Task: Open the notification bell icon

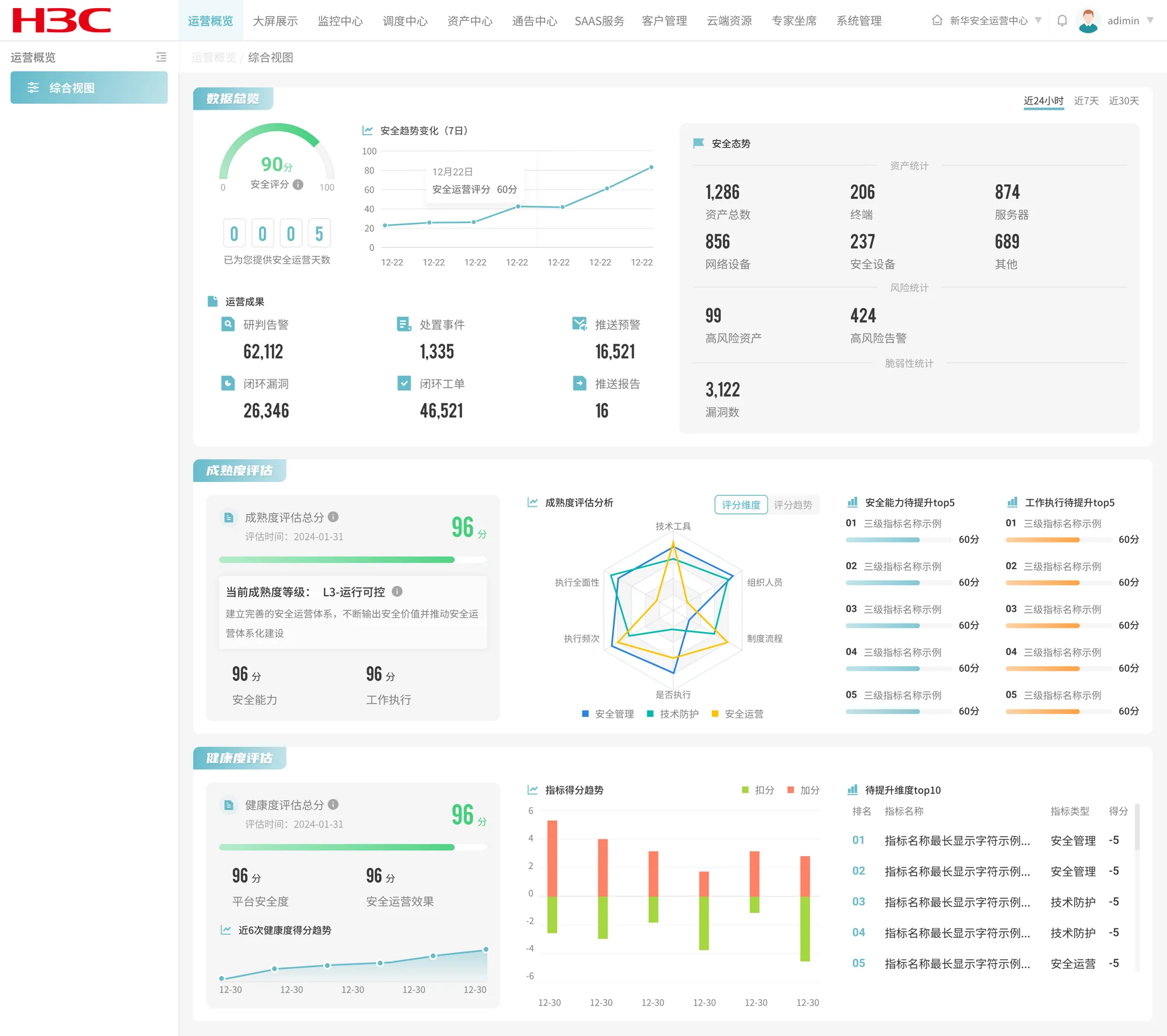Action: click(x=1062, y=20)
